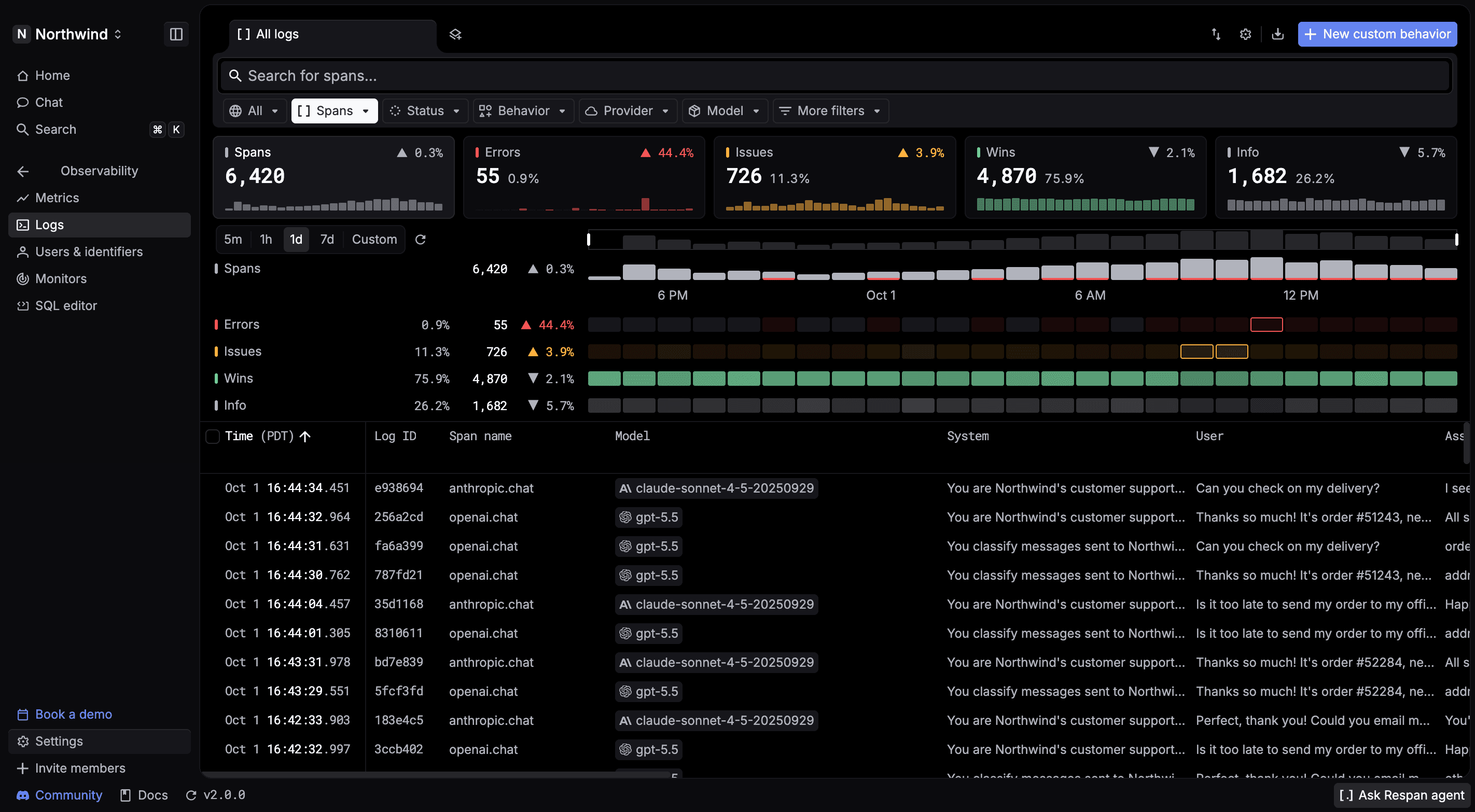Open the settings gear in top toolbar
Screen dimensions: 1475x812
[x=1245, y=34]
